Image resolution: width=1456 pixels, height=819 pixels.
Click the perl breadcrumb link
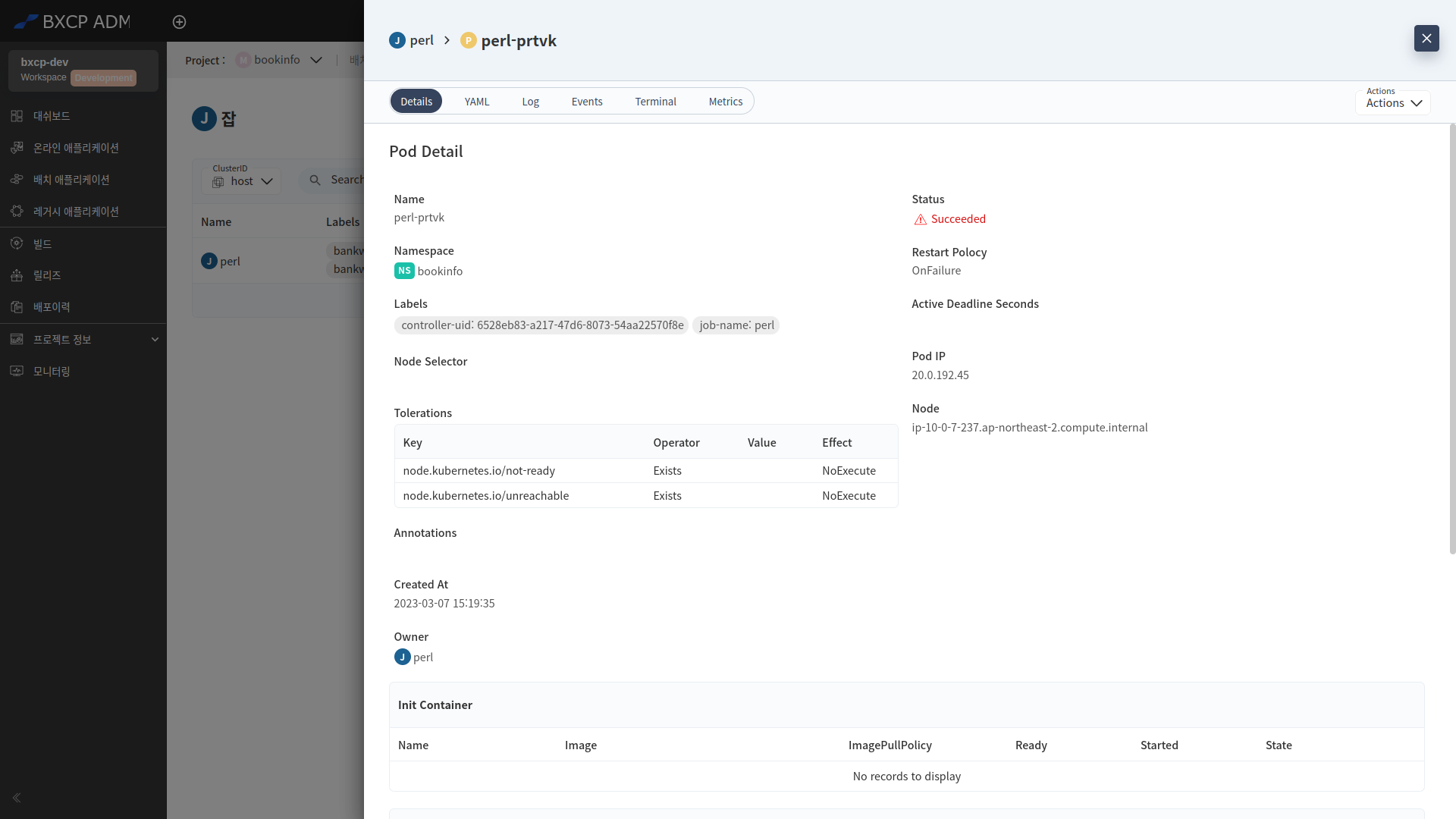coord(422,40)
